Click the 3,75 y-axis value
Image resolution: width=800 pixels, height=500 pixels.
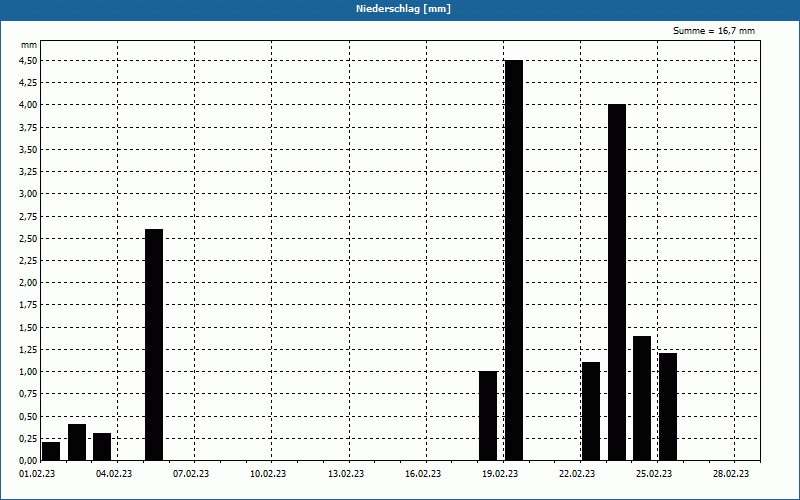[x=28, y=128]
